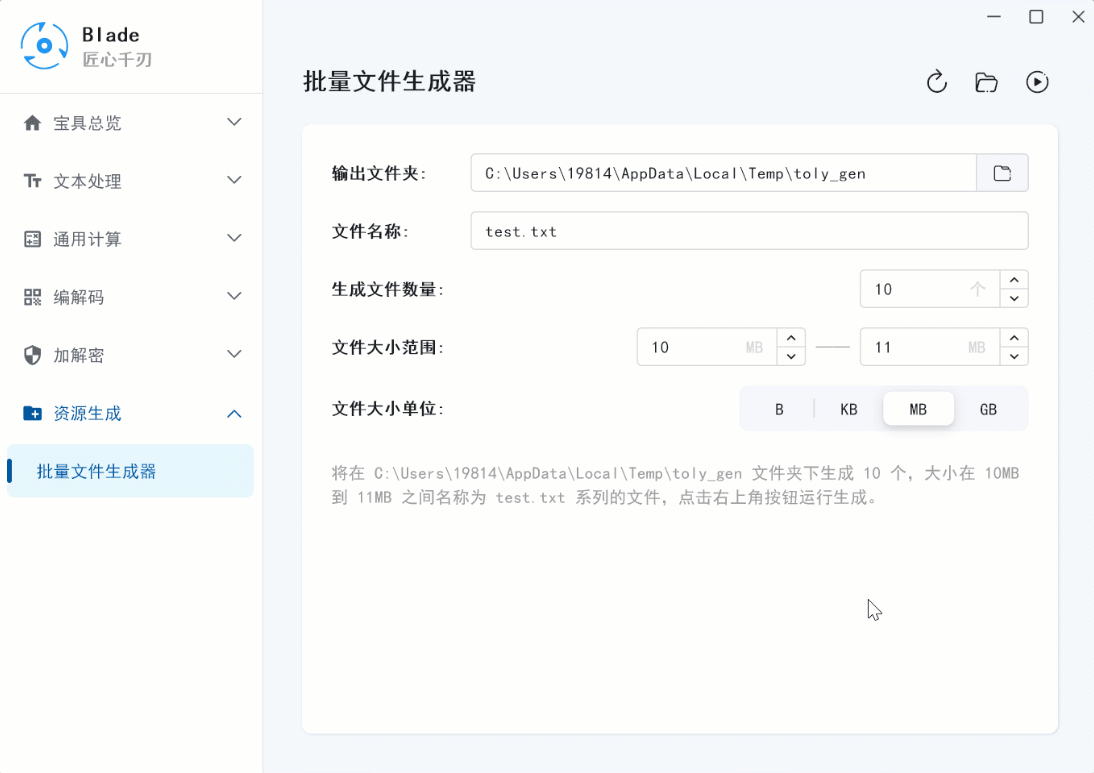Decrease maximum file size with down stepper
The height and width of the screenshot is (773, 1094).
[1014, 357]
